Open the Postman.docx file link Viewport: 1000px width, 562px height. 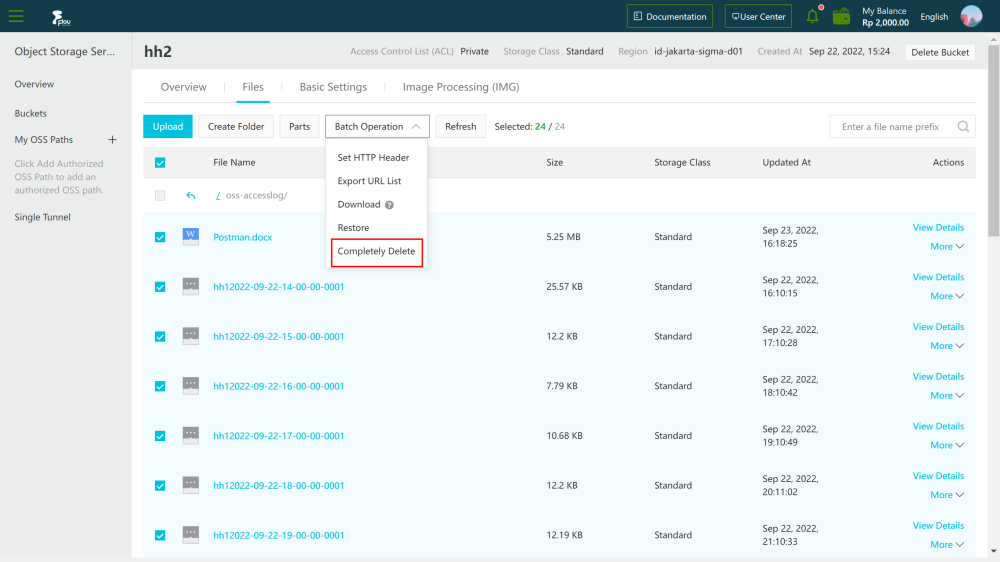coord(242,237)
